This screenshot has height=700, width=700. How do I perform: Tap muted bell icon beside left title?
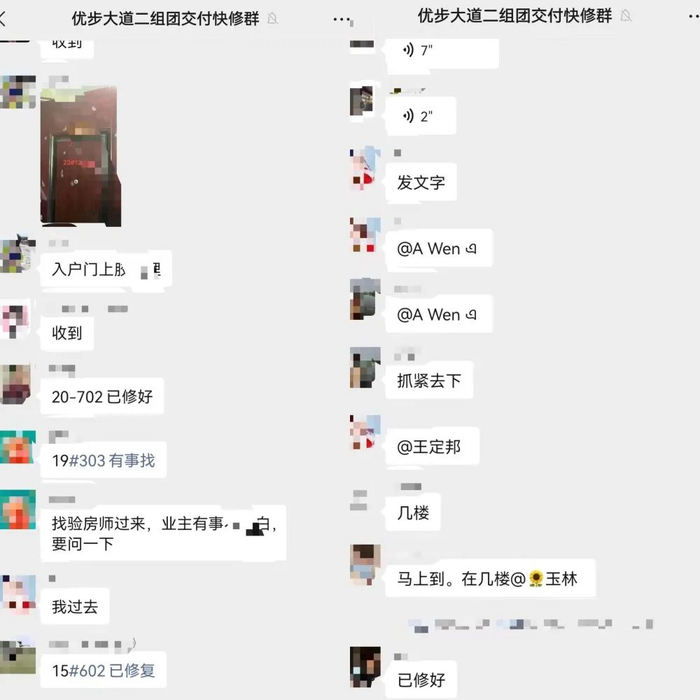pyautogui.click(x=272, y=19)
